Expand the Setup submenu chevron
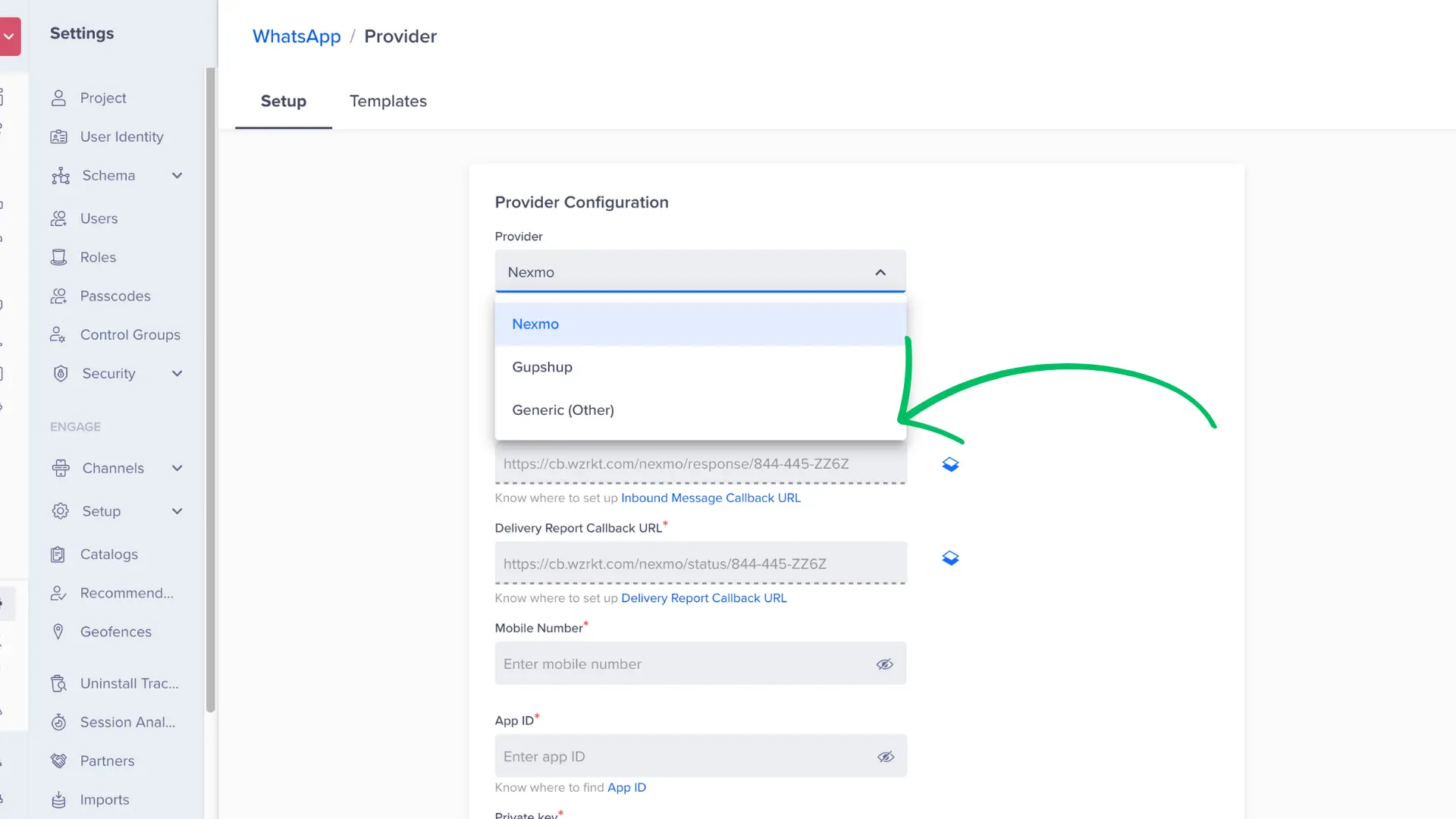1456x819 pixels. coord(177,511)
